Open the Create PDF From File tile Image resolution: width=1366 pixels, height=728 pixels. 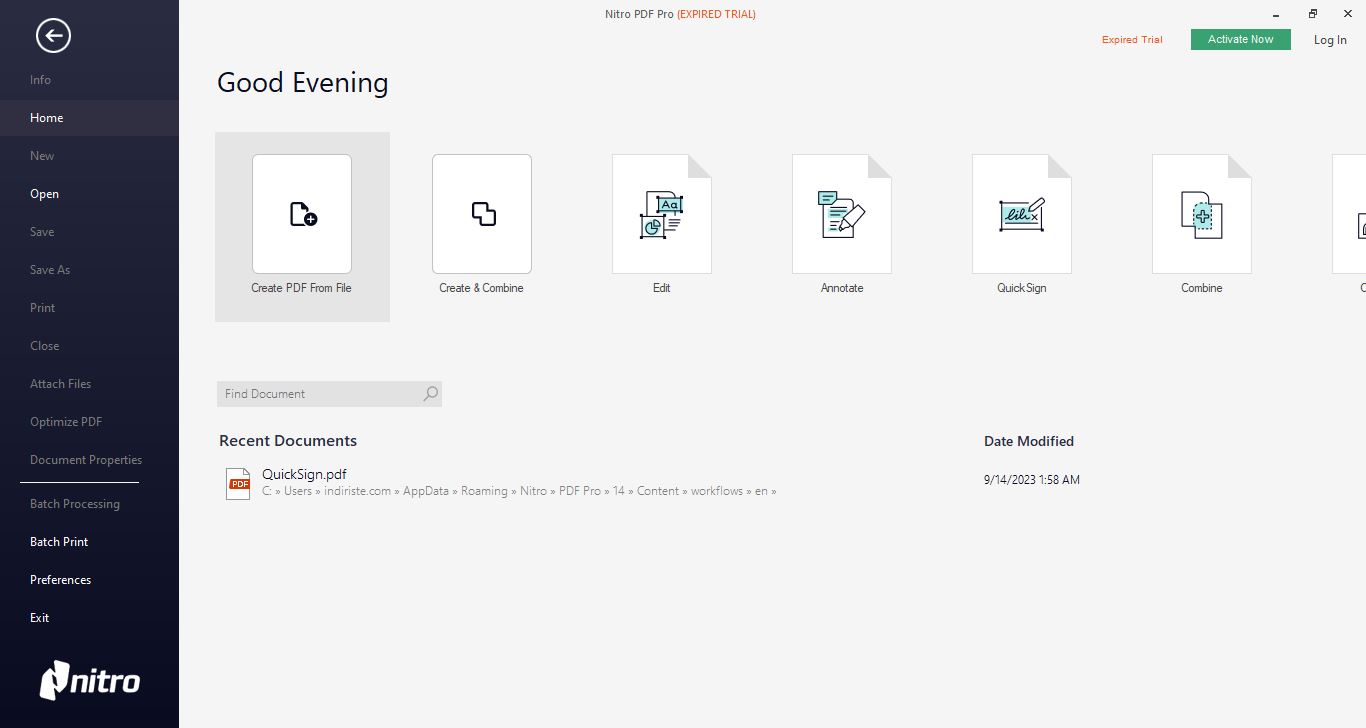click(x=302, y=227)
